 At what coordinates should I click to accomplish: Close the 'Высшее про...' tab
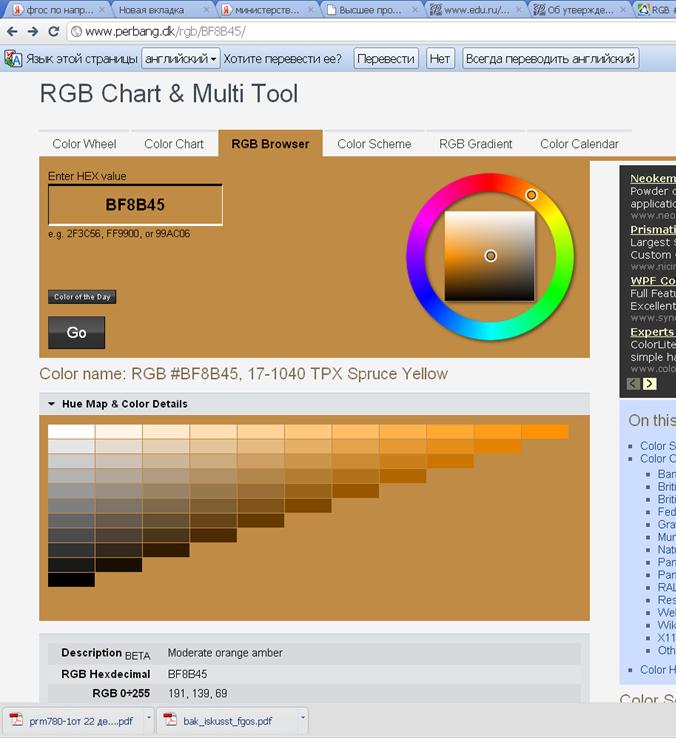tap(415, 9)
